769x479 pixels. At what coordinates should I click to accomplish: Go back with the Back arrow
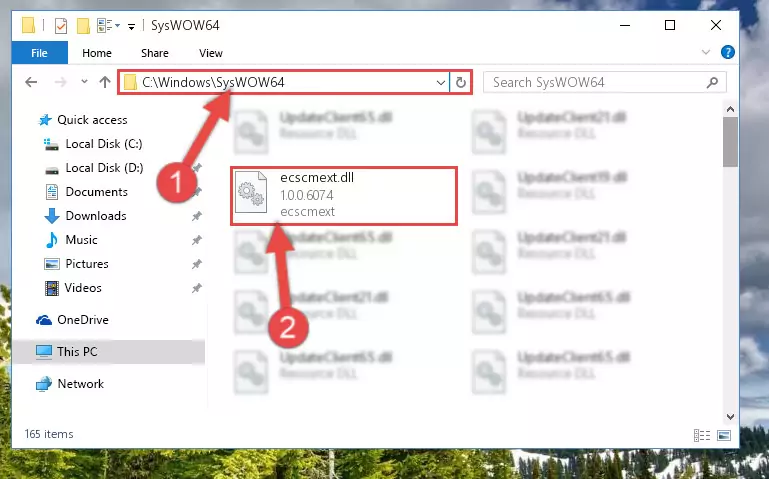click(x=31, y=82)
